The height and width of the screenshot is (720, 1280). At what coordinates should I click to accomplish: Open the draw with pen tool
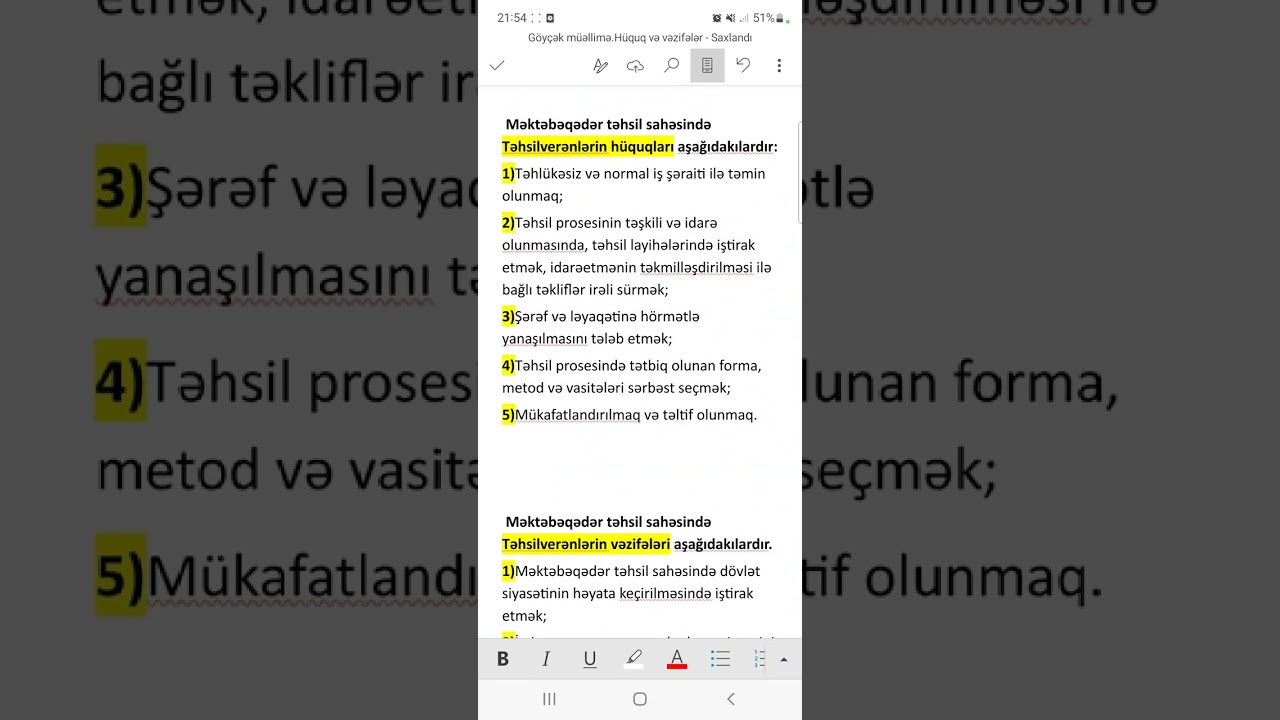(600, 66)
